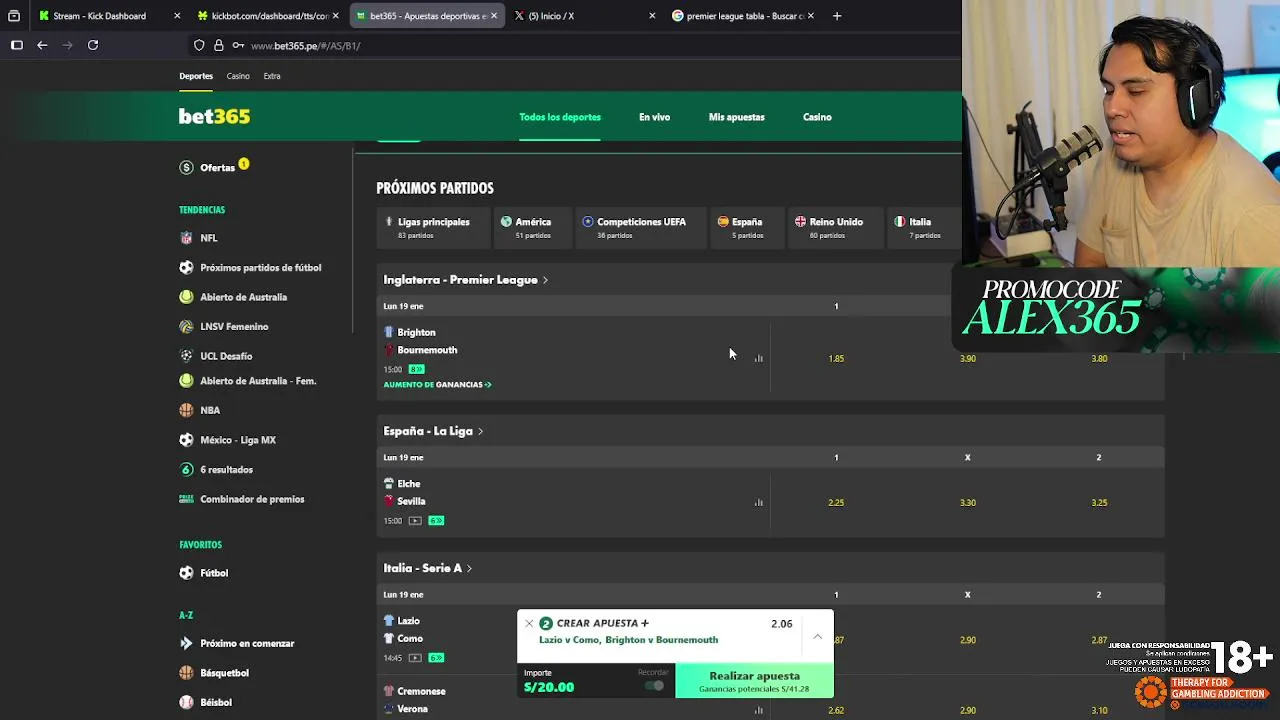Open stats icon for Cremonese v Verona

[x=759, y=710]
